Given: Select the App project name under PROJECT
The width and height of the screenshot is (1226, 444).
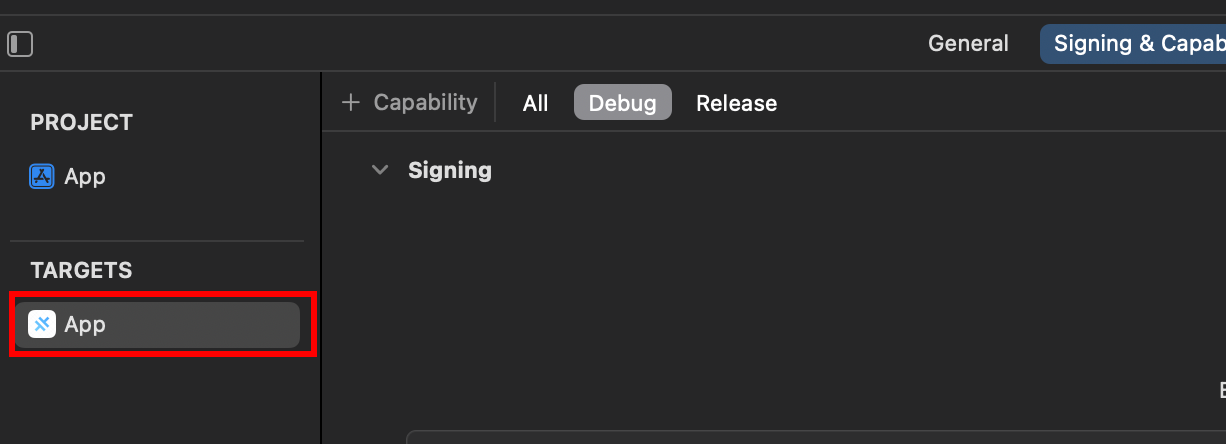Looking at the screenshot, I should [x=85, y=177].
